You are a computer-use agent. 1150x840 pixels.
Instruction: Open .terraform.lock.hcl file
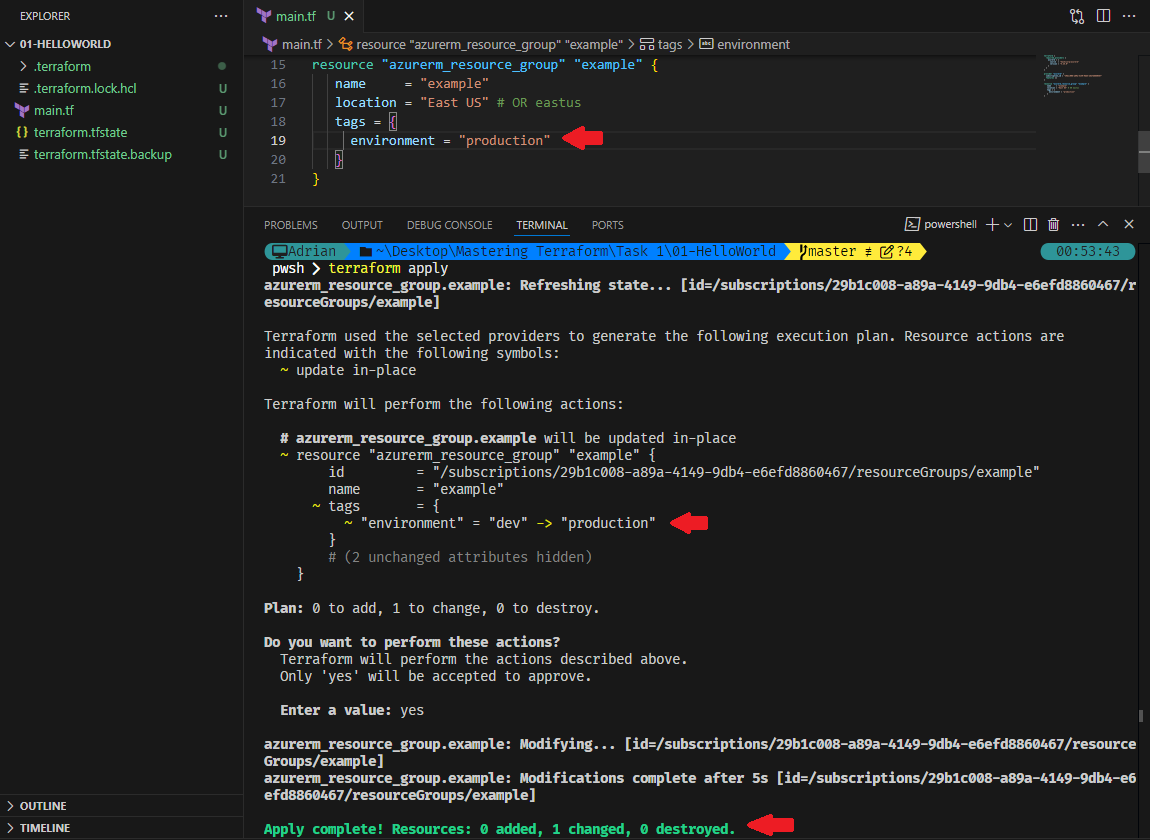[x=85, y=88]
